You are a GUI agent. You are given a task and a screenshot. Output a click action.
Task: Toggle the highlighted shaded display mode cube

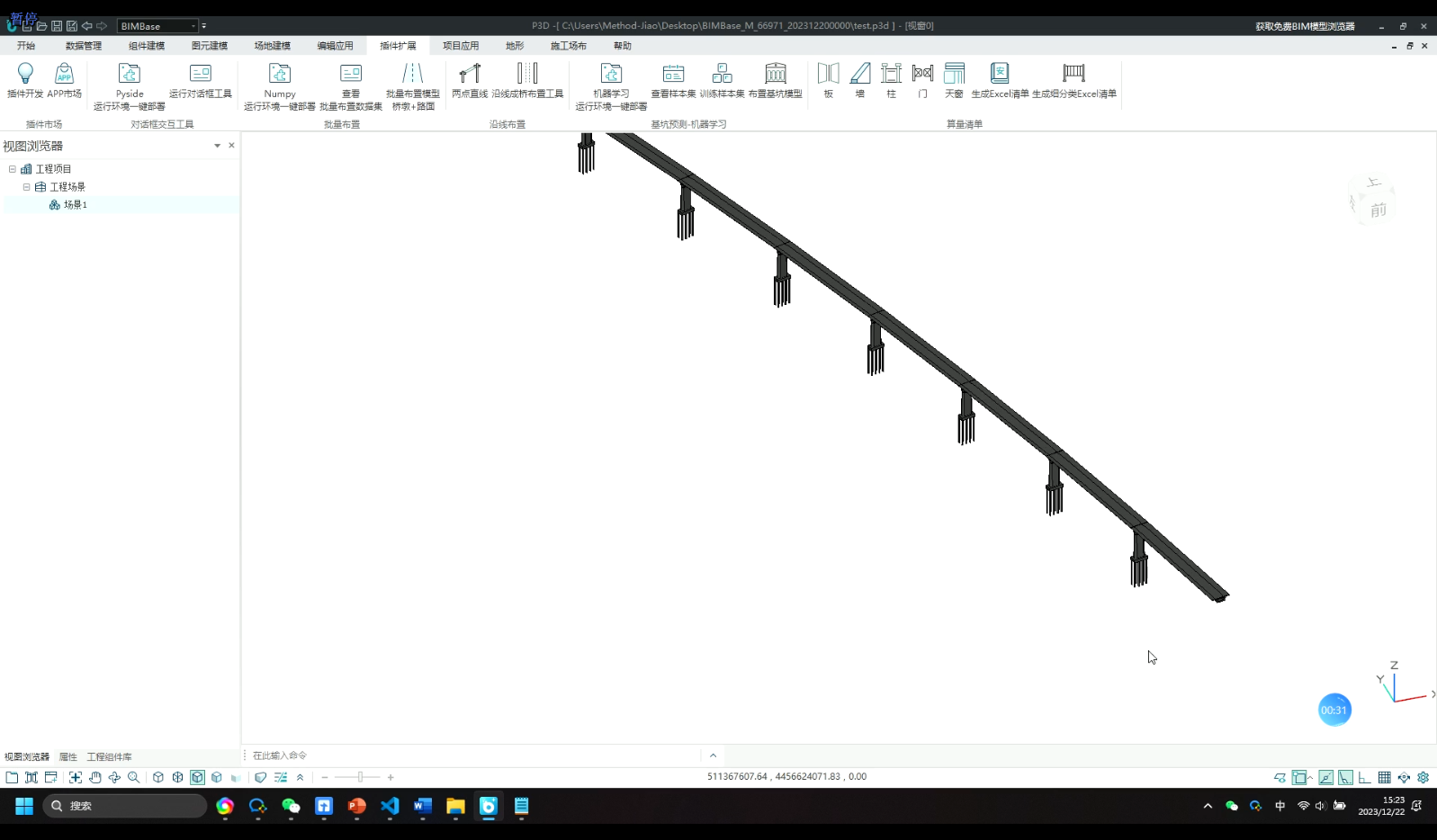[x=197, y=777]
